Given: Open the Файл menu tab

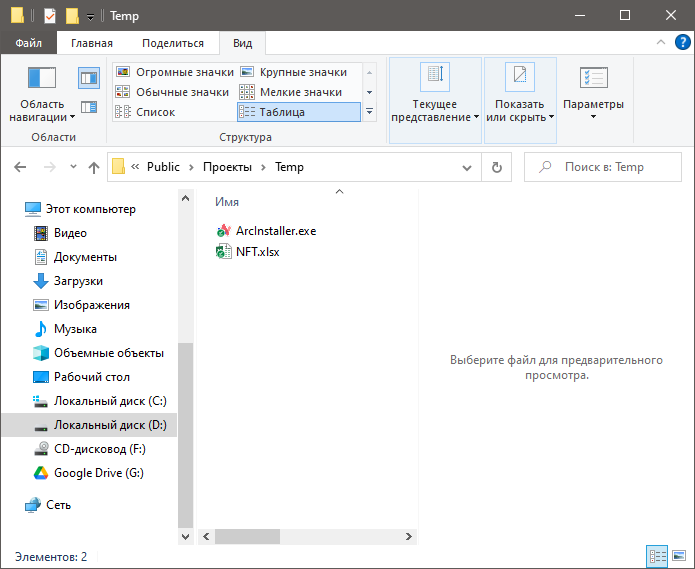Looking at the screenshot, I should (29, 43).
